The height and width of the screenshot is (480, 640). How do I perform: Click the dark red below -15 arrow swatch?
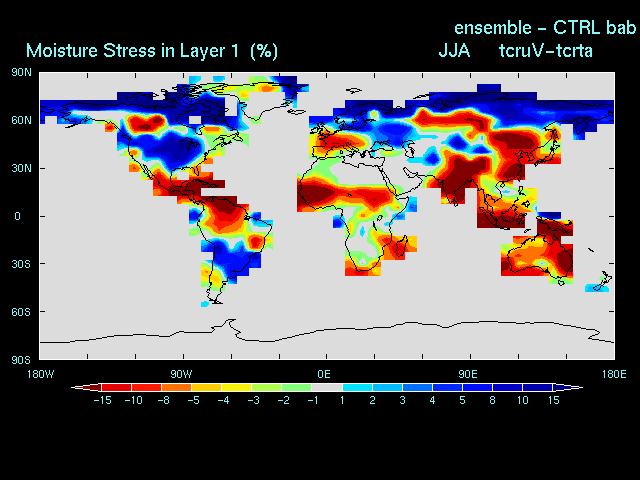pos(87,387)
